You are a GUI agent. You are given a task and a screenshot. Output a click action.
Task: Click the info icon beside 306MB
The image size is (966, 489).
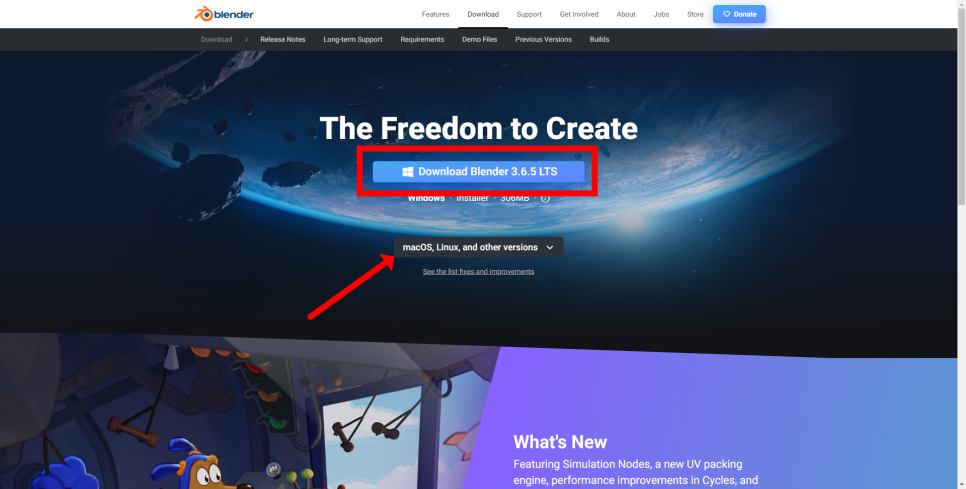pos(545,198)
